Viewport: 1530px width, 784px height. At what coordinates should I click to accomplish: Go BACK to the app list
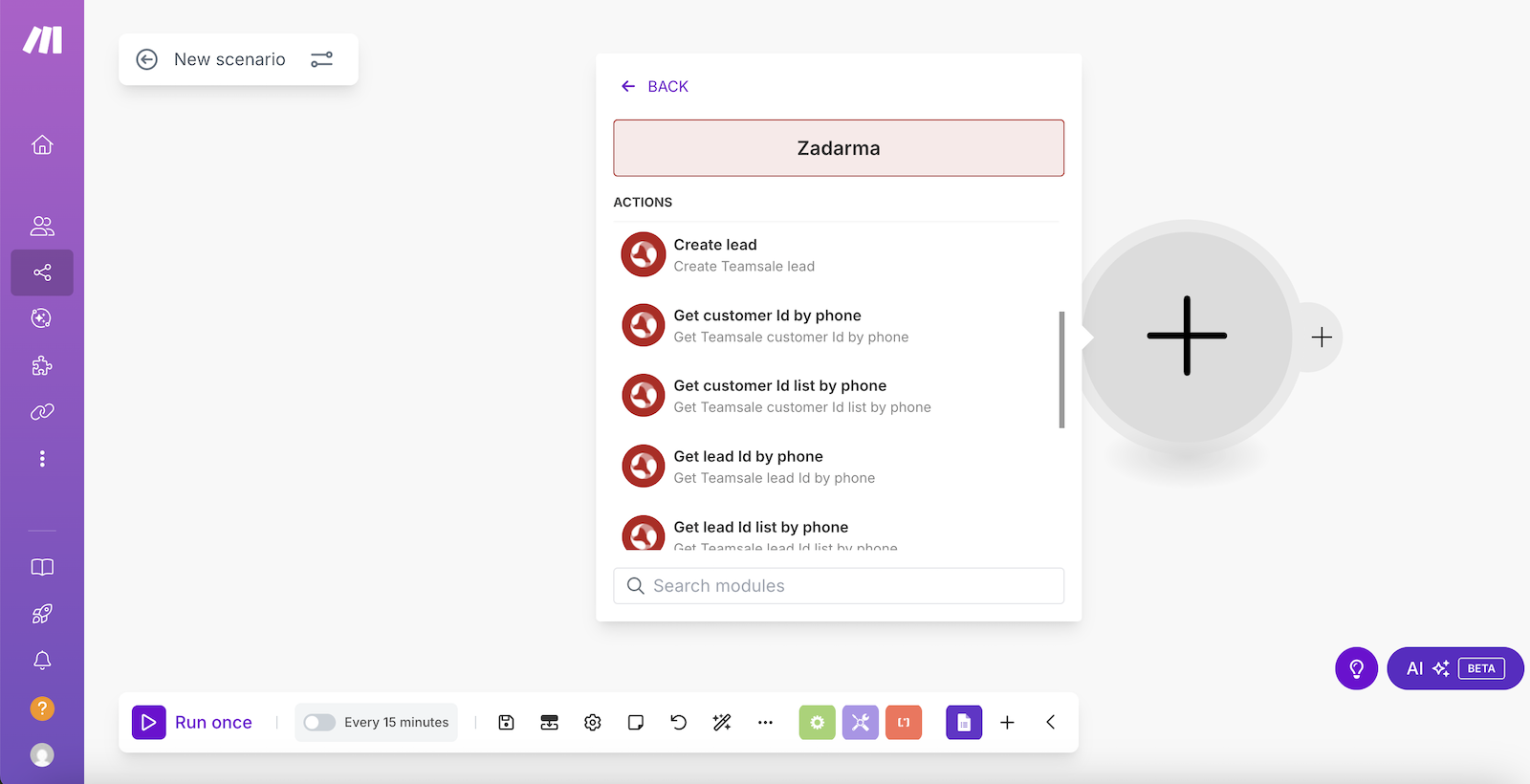tap(655, 87)
